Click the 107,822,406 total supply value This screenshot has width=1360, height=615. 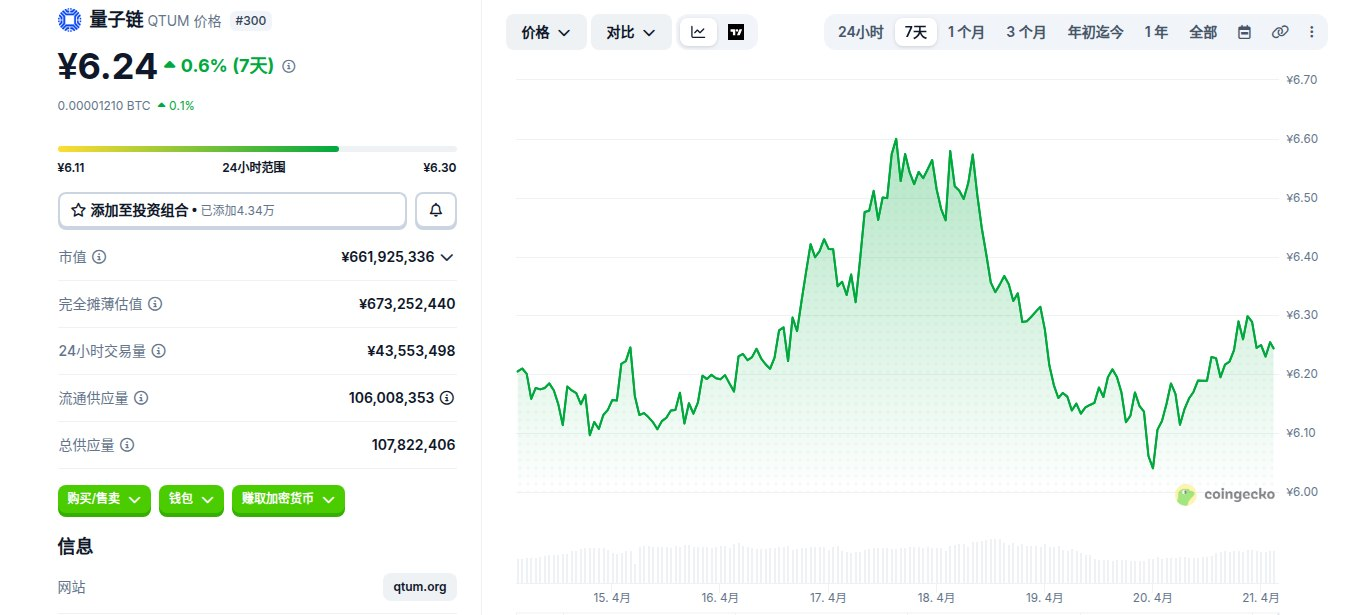[x=413, y=445]
